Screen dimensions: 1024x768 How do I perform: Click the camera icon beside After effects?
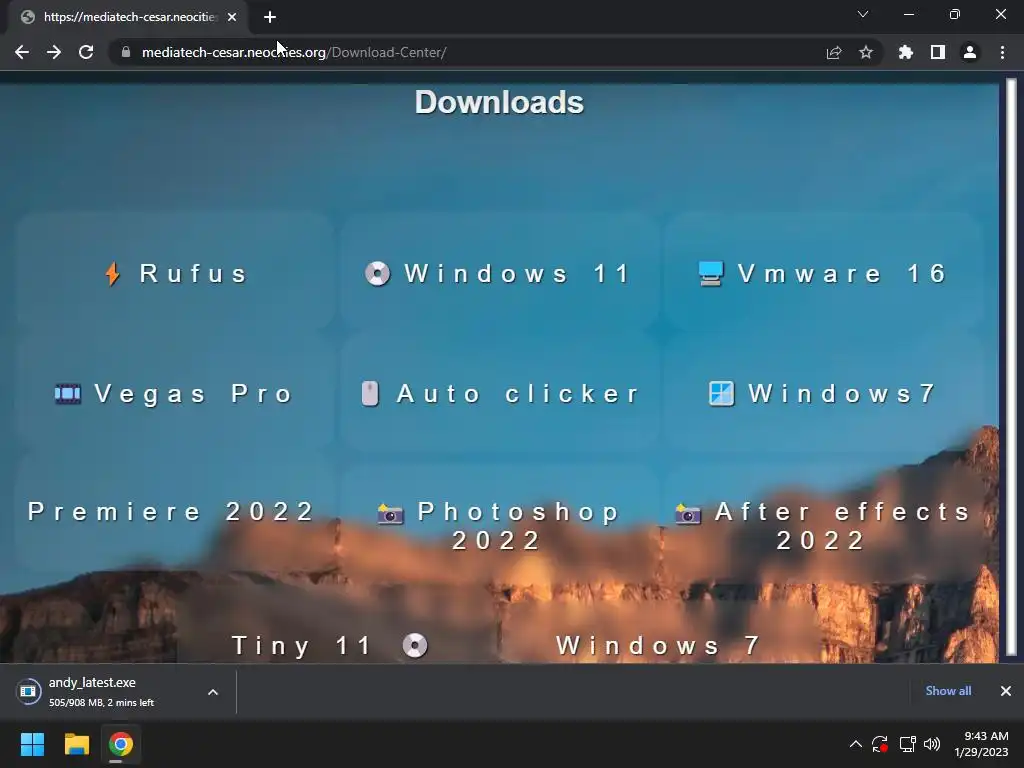[688, 514]
